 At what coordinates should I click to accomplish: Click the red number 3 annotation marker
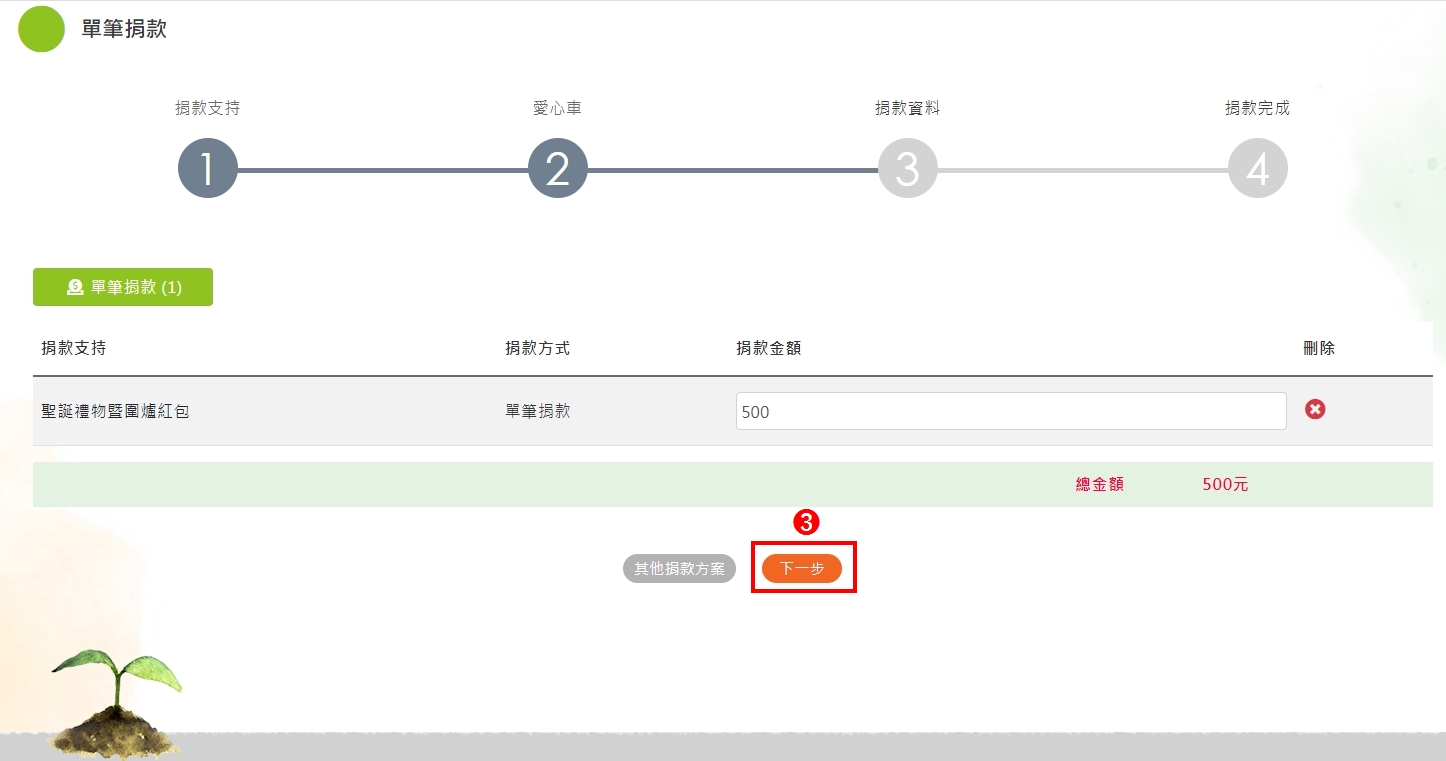tap(806, 522)
